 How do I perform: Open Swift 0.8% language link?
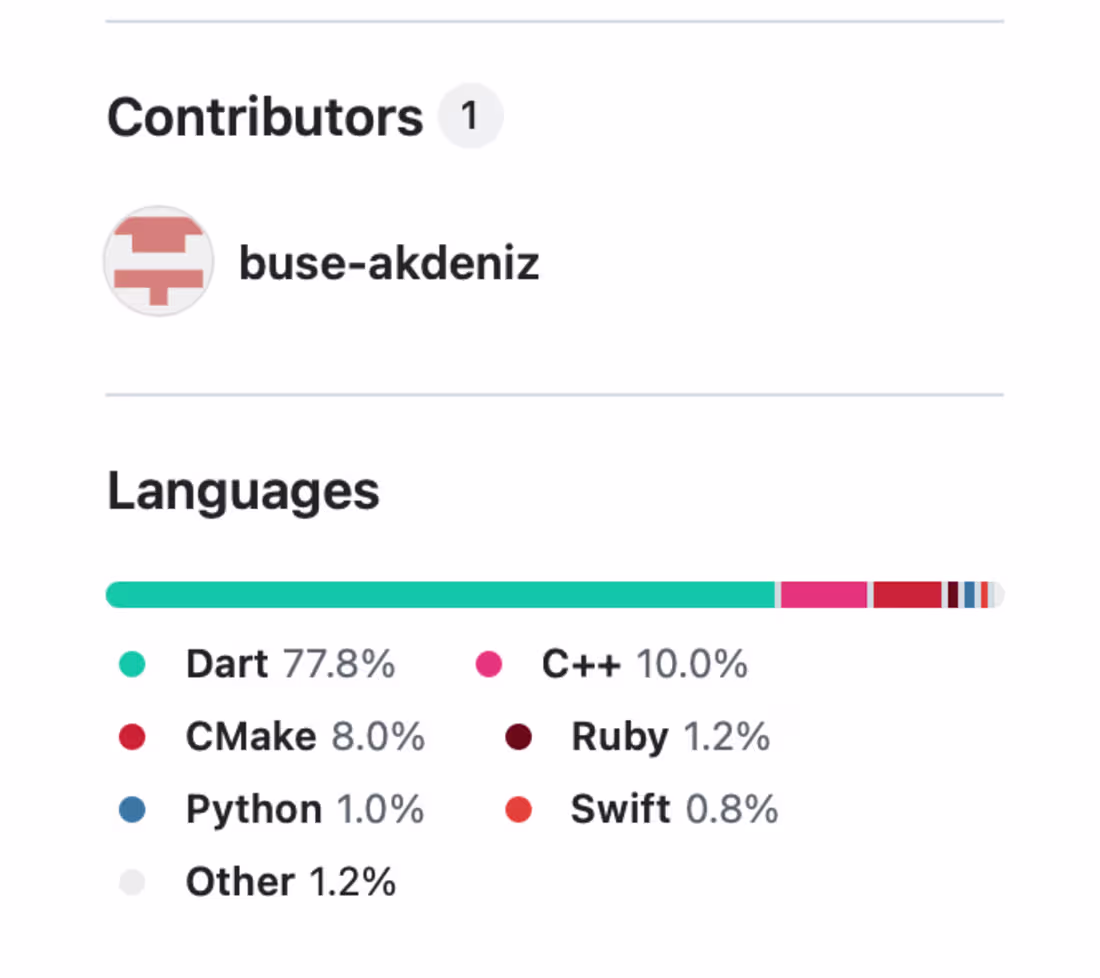coord(675,809)
